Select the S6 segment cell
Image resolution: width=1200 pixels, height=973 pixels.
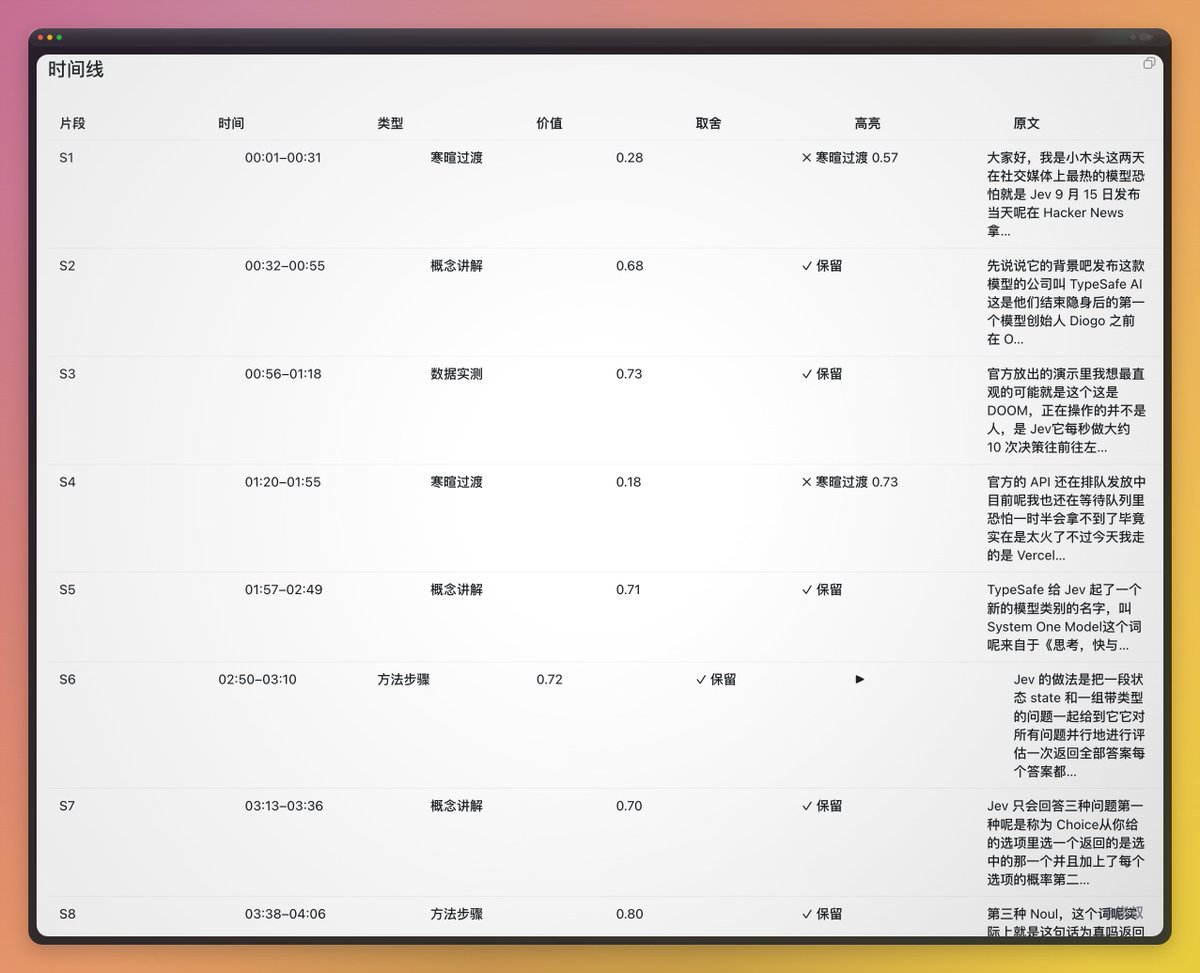pos(67,680)
